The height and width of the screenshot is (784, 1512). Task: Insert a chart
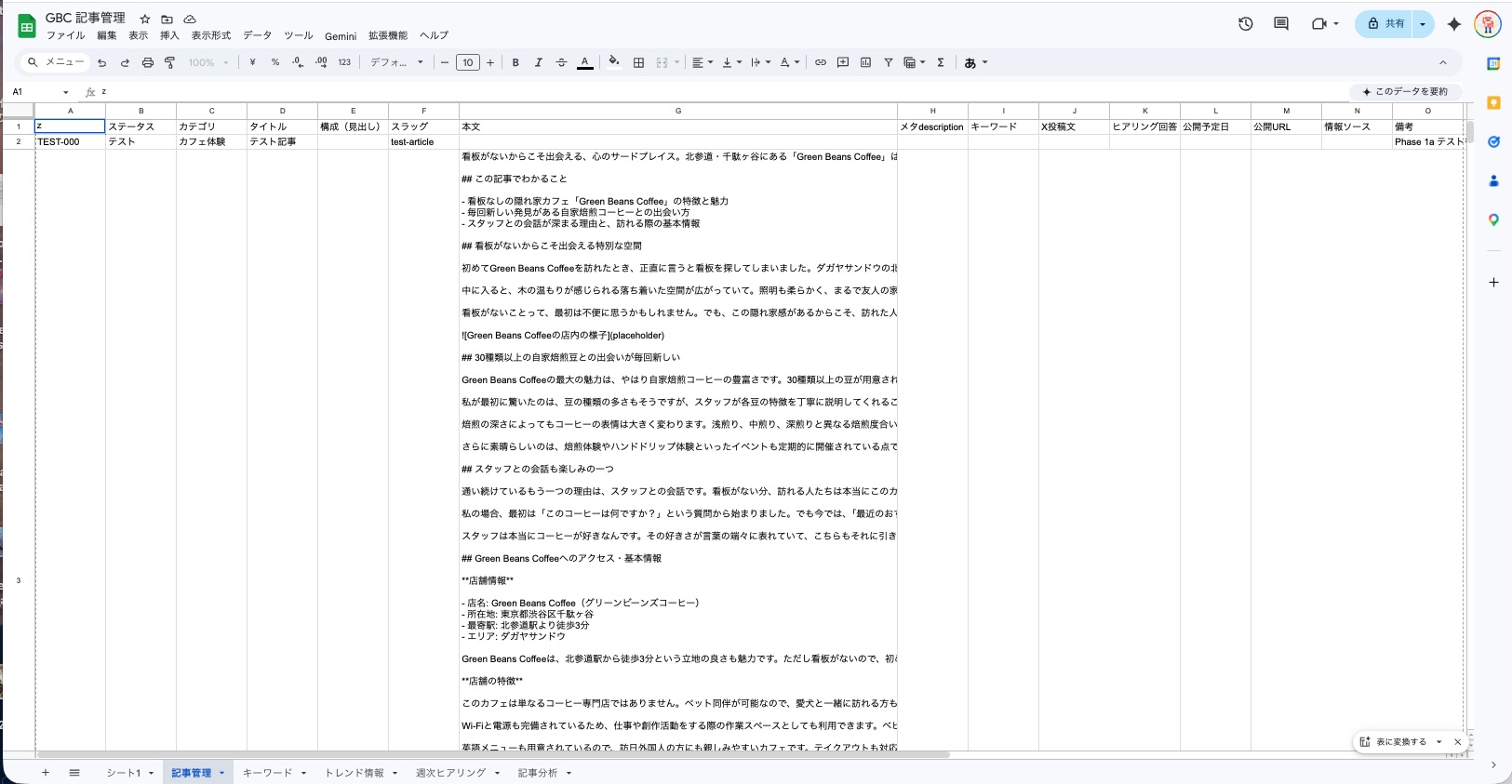pos(866,62)
